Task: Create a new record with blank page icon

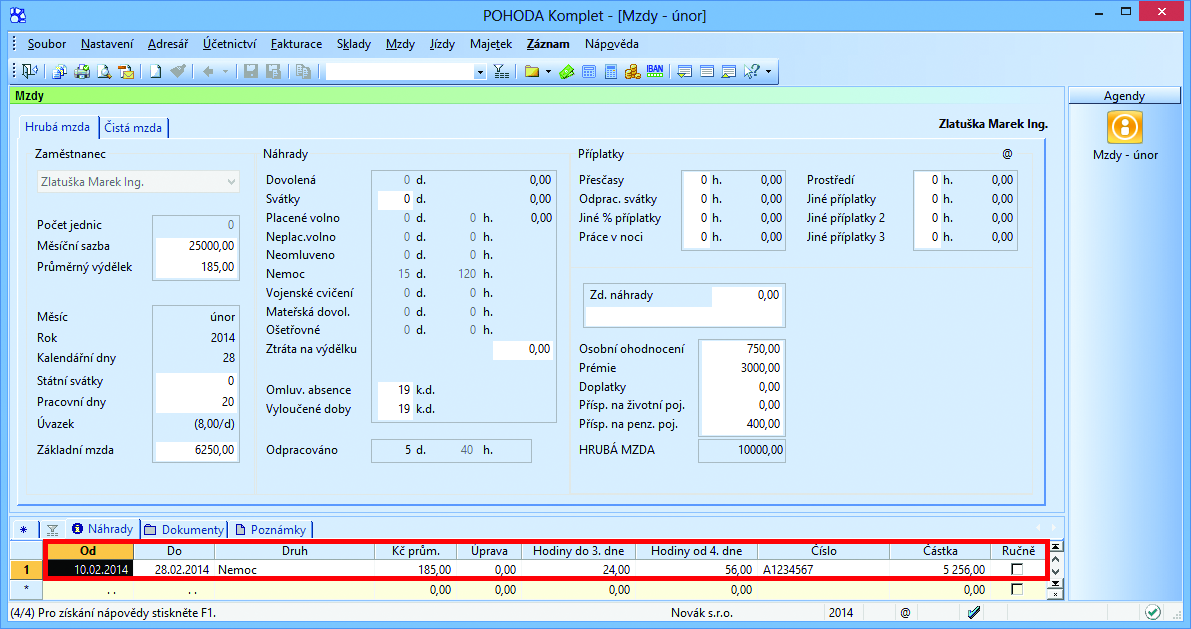Action: 155,71
